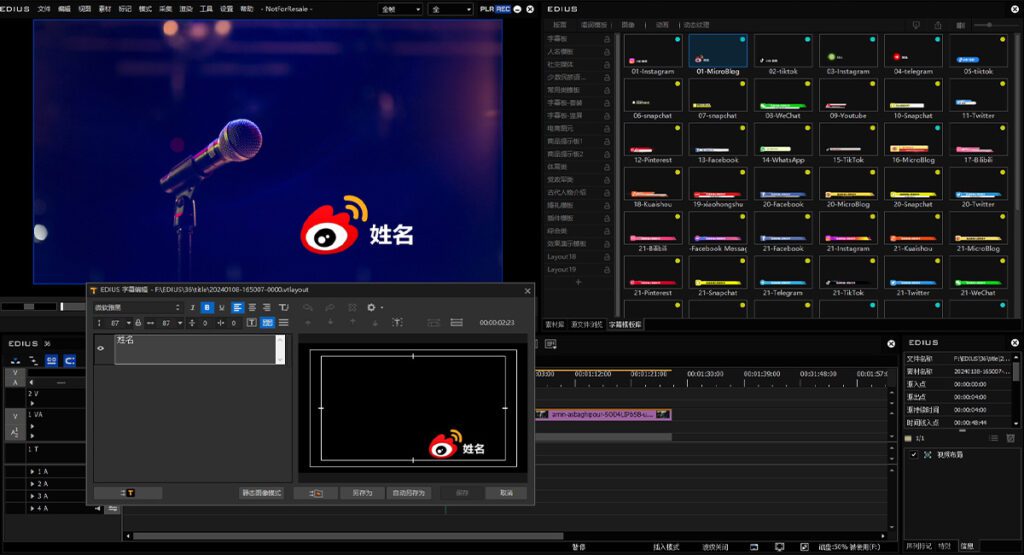Expand the 1 A audio track
Screen dimensions: 1024x555
coord(33,471)
